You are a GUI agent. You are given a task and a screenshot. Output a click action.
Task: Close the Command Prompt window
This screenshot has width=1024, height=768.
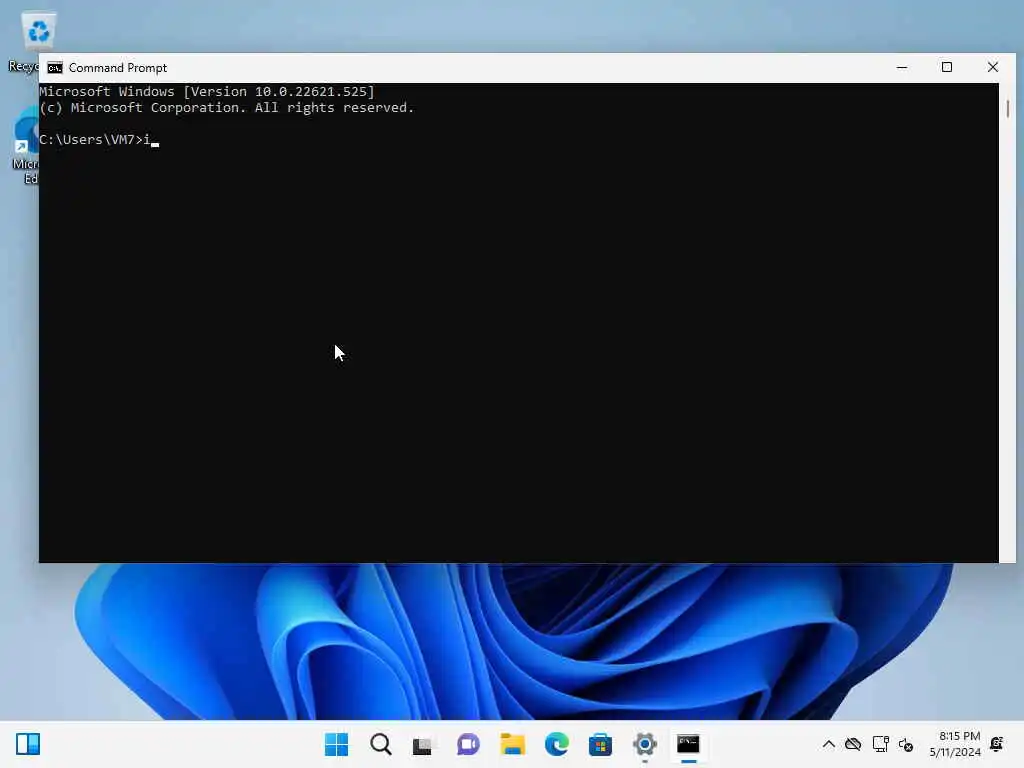point(993,67)
